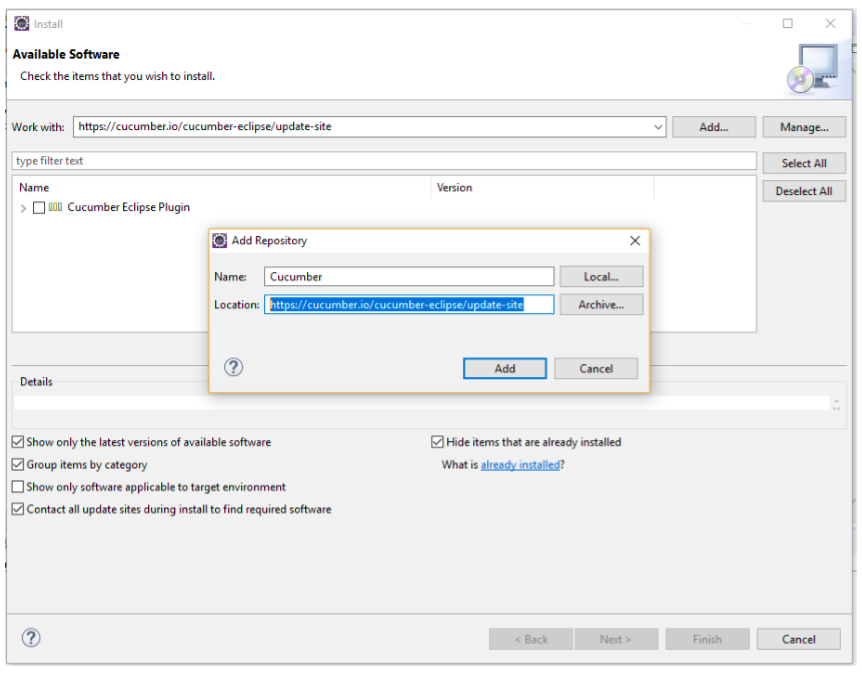Image resolution: width=862 pixels, height=678 pixels.
Task: Toggle Hide items that are already installed
Action: (x=438, y=442)
